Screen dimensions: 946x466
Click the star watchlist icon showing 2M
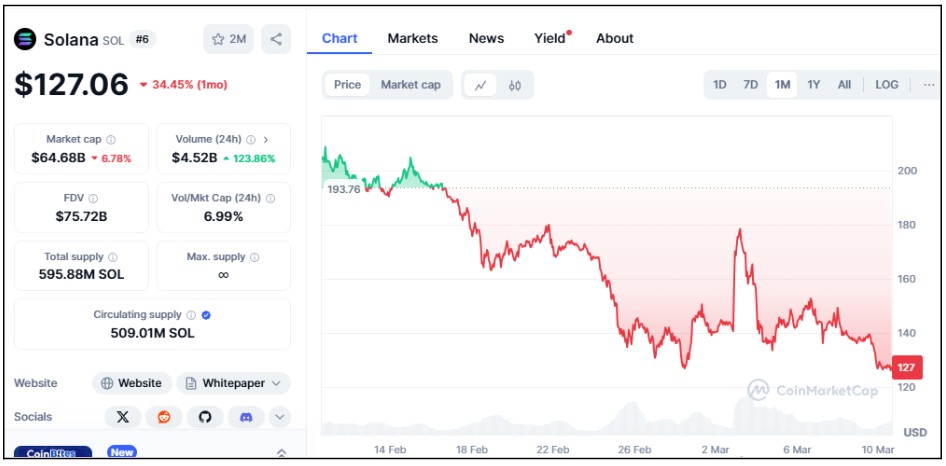pyautogui.click(x=228, y=39)
